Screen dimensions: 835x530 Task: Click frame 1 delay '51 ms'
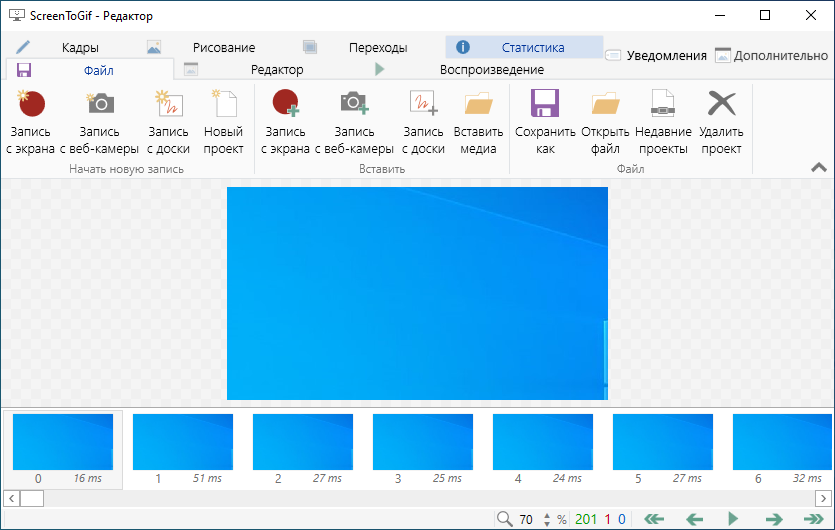tap(207, 478)
